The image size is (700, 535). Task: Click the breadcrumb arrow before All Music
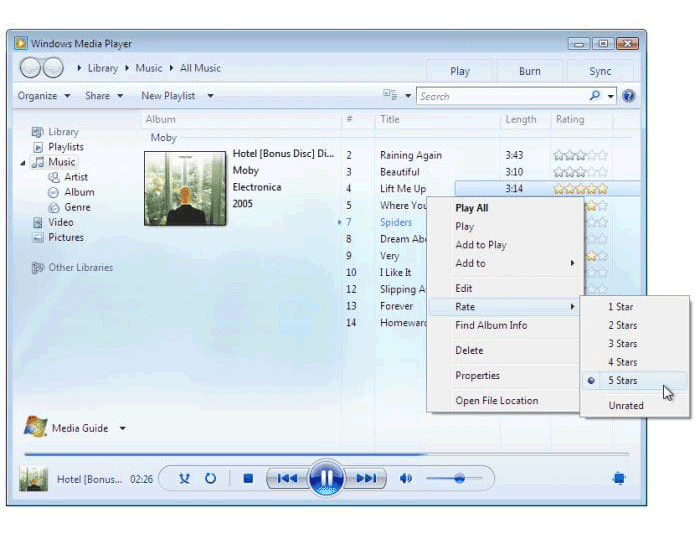[171, 68]
